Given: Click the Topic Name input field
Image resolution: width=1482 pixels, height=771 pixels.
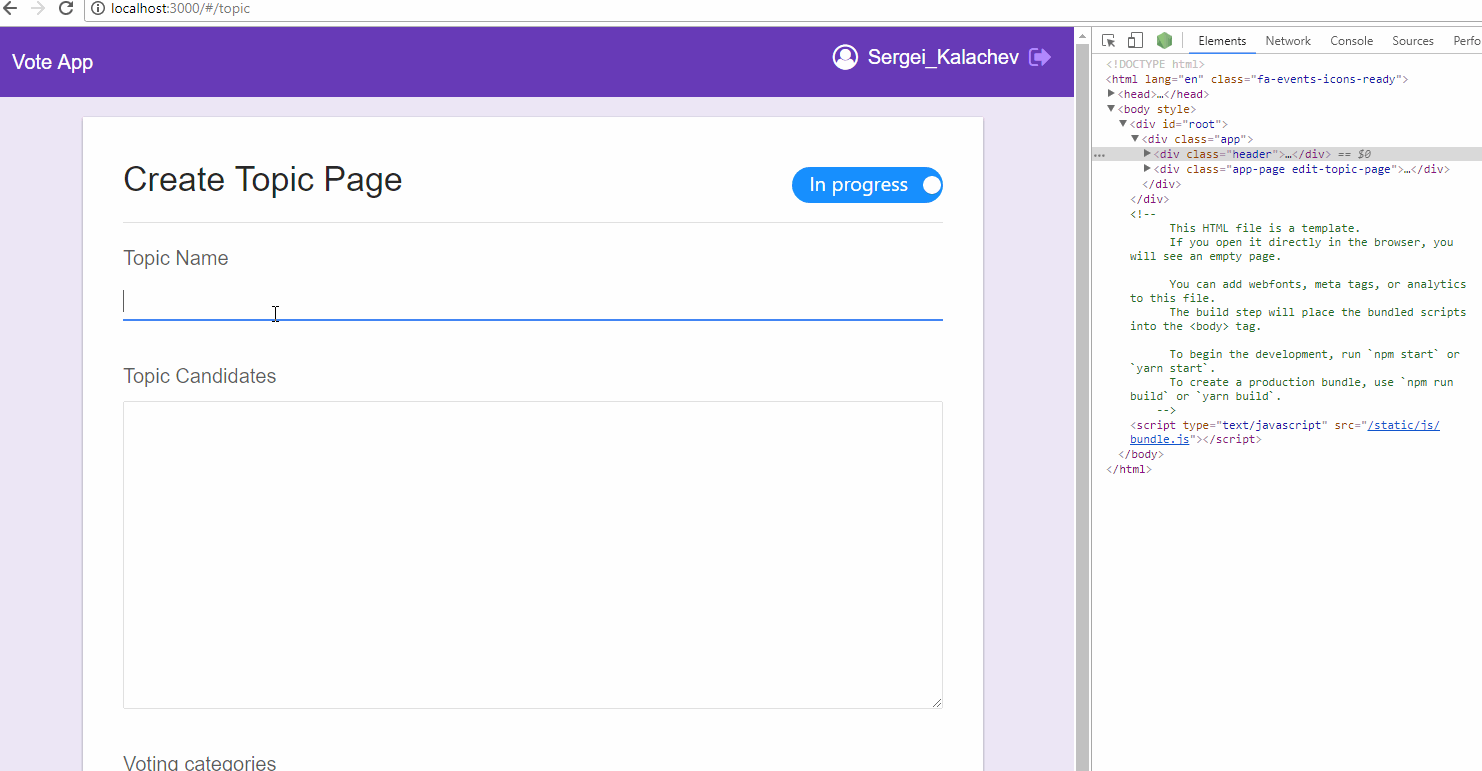Looking at the screenshot, I should coord(533,302).
